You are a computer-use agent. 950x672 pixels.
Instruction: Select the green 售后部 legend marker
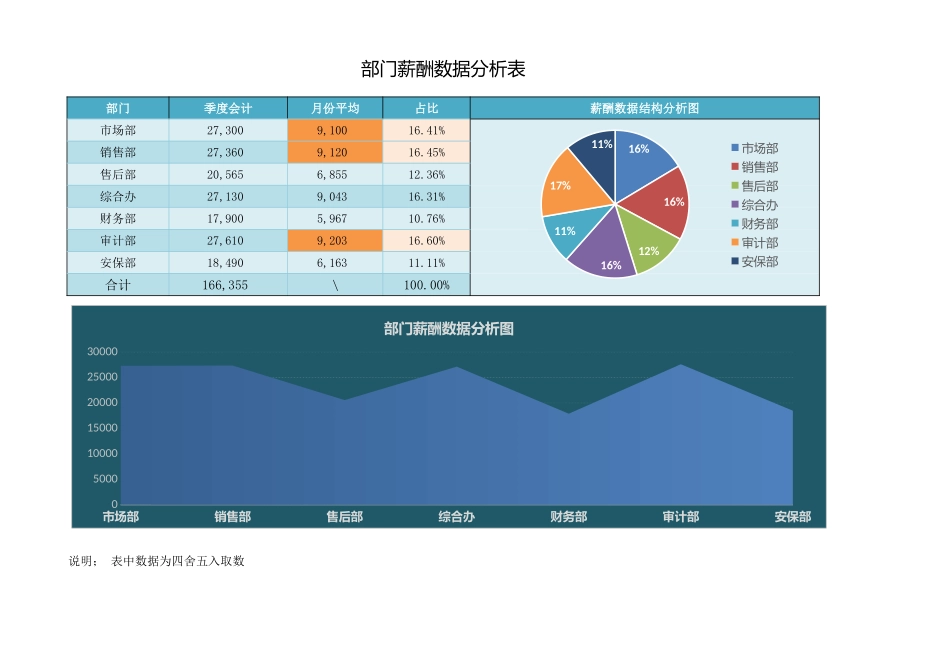tap(733, 185)
